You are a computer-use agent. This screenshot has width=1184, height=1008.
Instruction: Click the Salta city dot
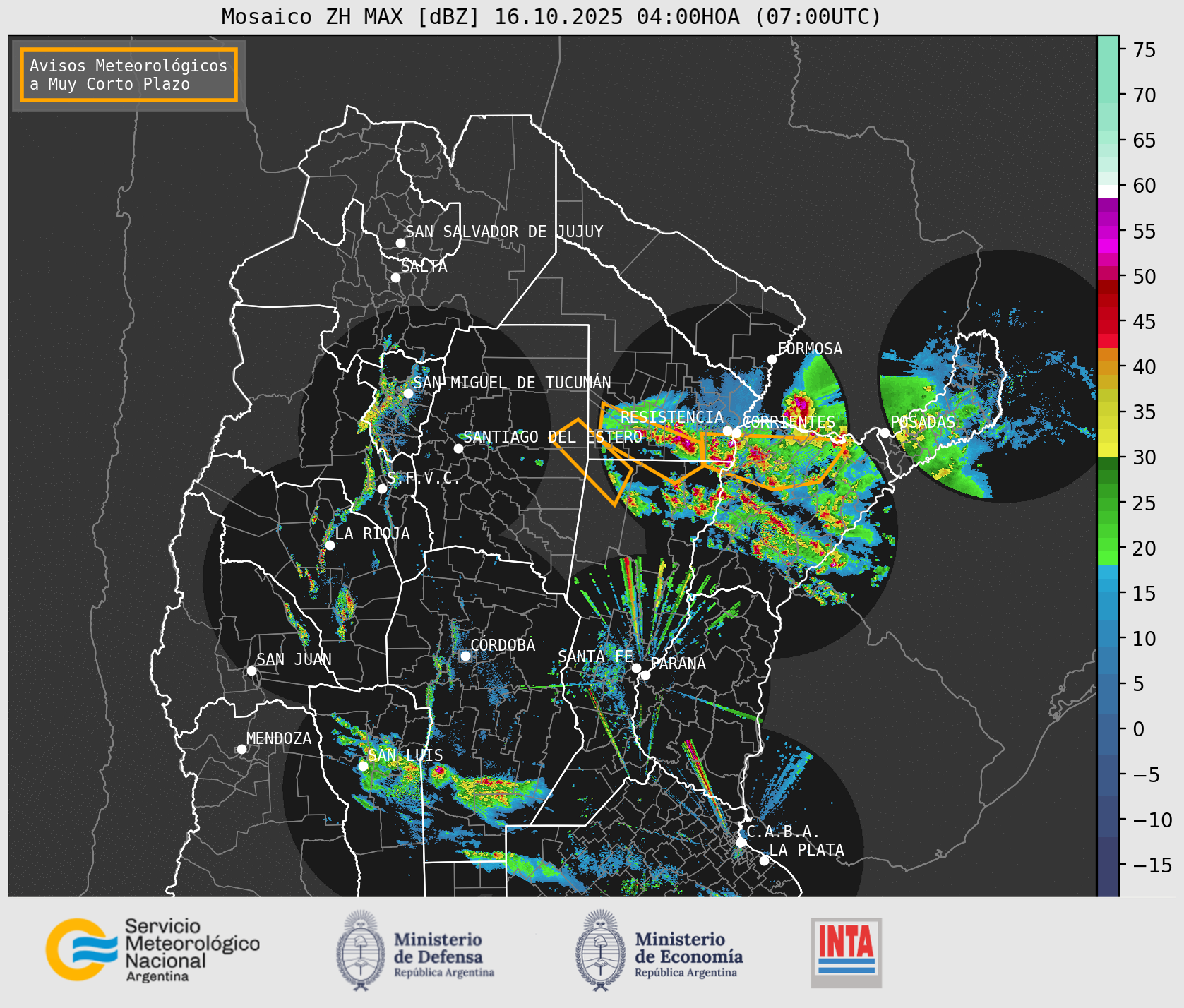click(x=395, y=277)
